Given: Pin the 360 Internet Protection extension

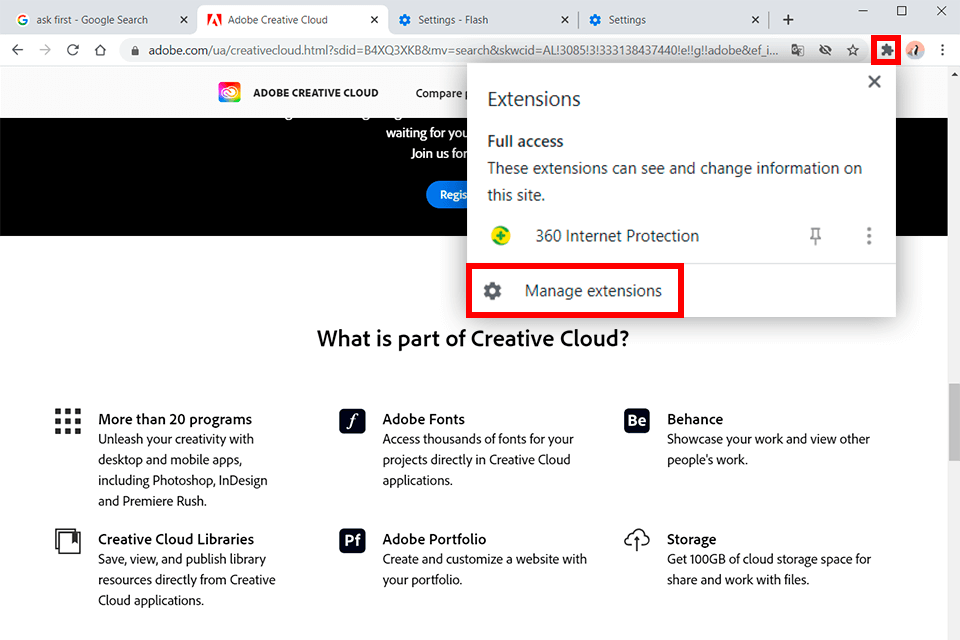Looking at the screenshot, I should tap(815, 236).
